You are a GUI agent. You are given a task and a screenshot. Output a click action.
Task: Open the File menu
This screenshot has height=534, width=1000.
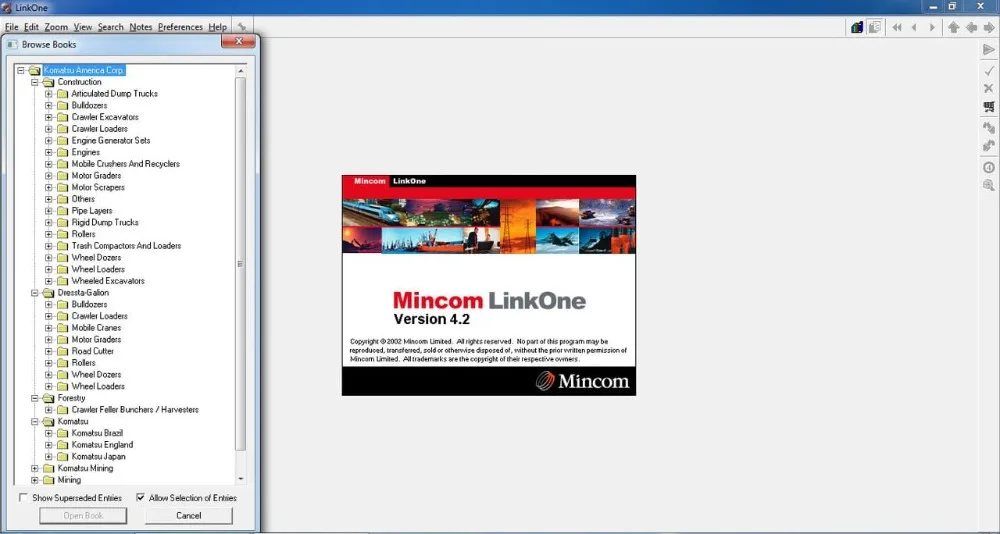click(11, 27)
